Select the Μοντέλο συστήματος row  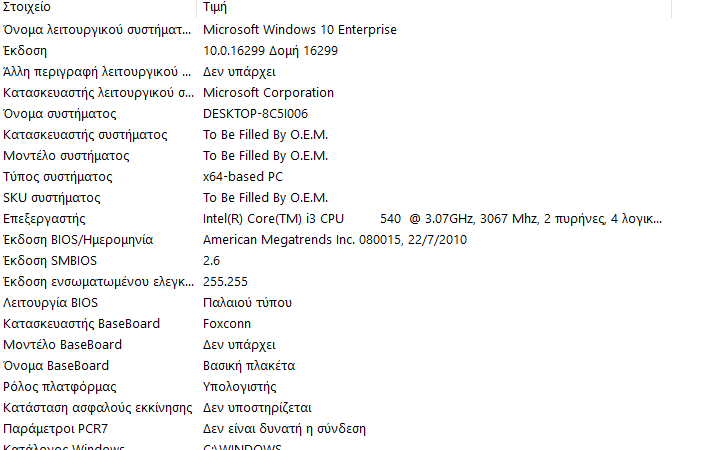tap(335, 156)
